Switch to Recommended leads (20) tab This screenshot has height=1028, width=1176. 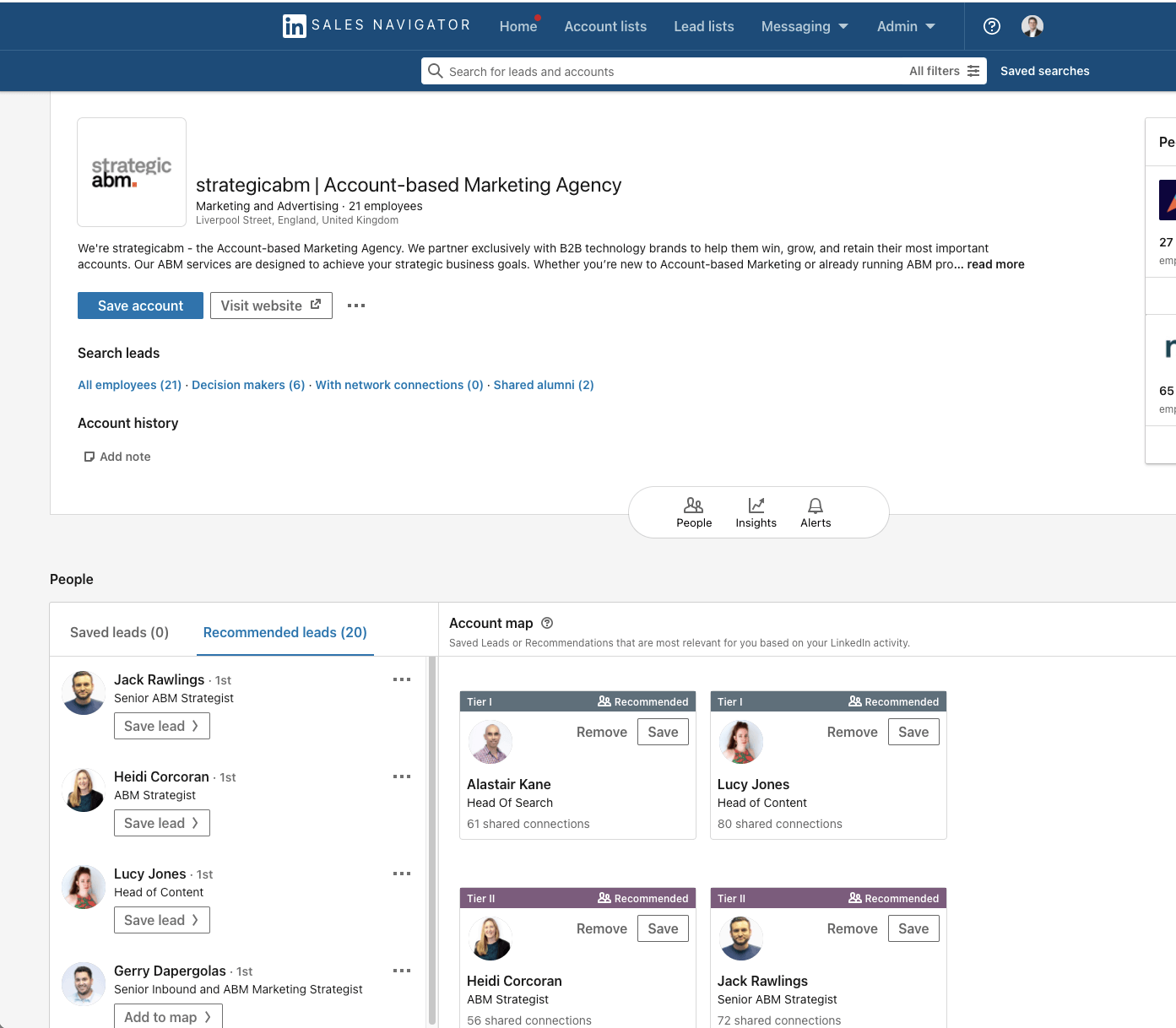click(285, 632)
